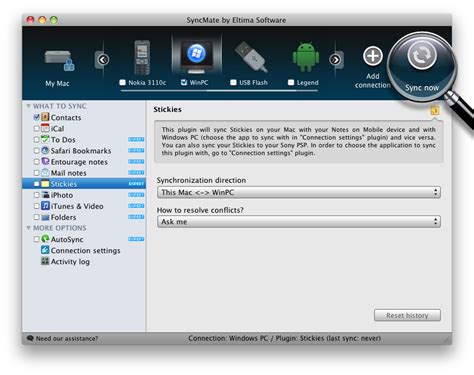Click the iCal calendar icon
Screen dimensions: 474x375
click(45, 128)
